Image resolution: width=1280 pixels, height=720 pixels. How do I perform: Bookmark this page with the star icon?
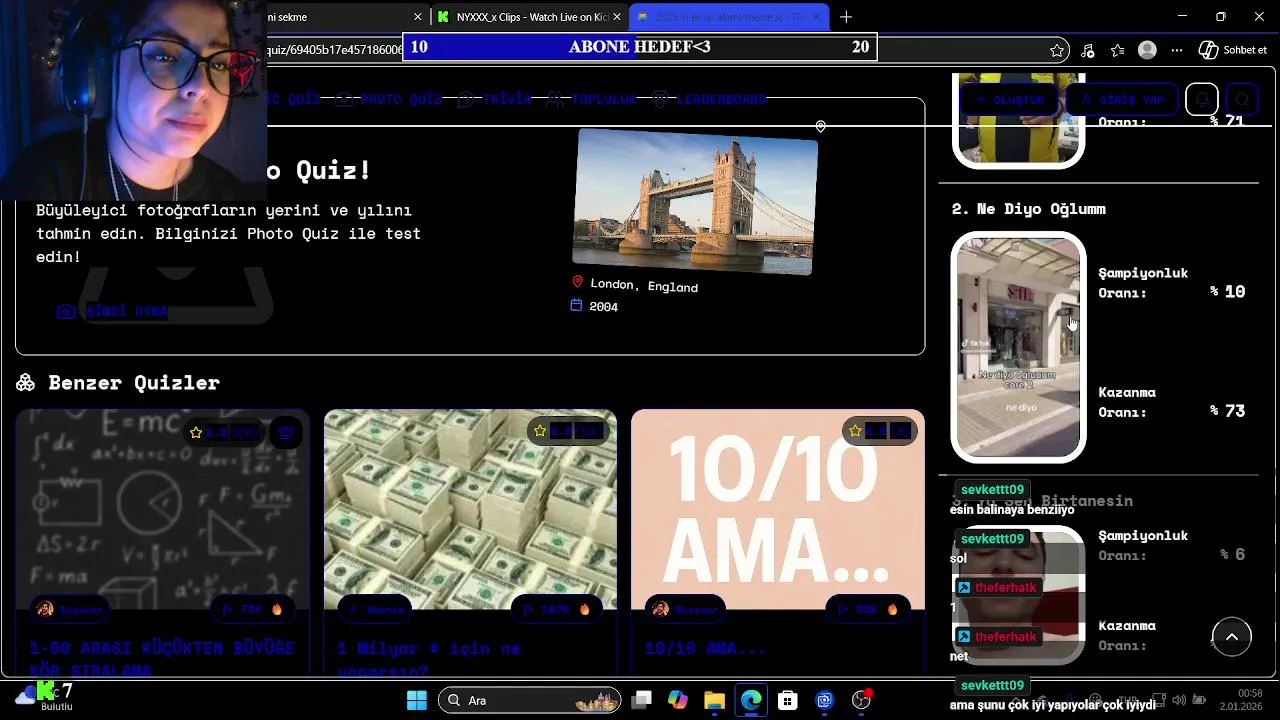[1057, 50]
